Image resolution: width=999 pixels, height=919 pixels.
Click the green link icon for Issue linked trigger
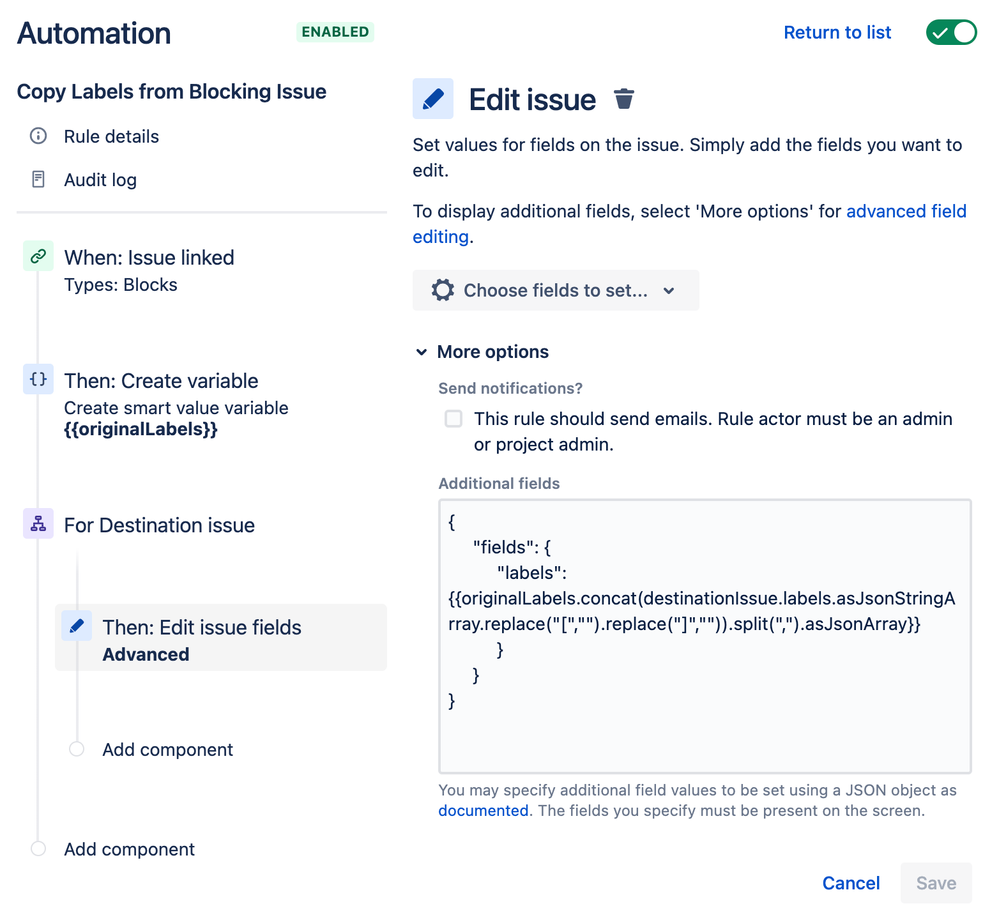[38, 256]
